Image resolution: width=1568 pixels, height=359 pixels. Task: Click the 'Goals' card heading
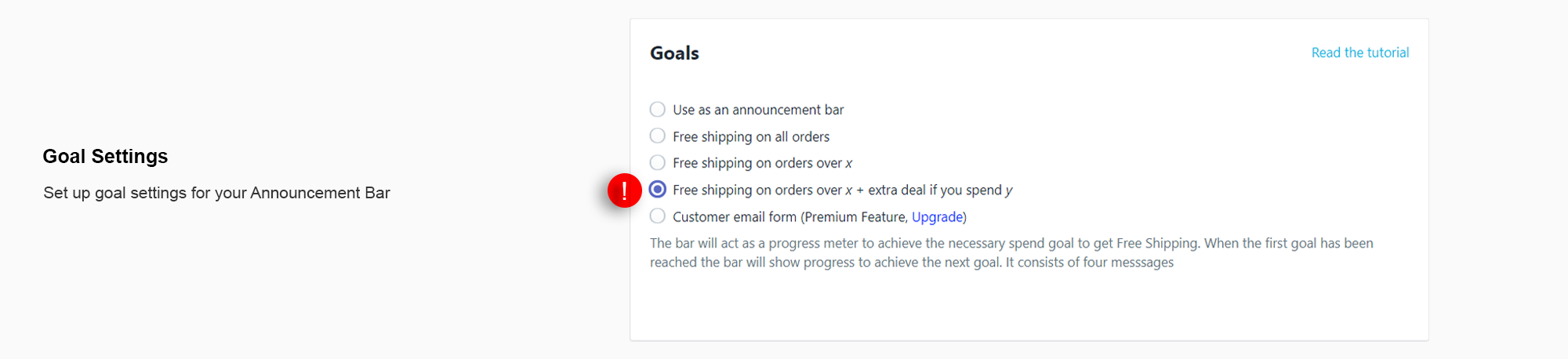(674, 53)
